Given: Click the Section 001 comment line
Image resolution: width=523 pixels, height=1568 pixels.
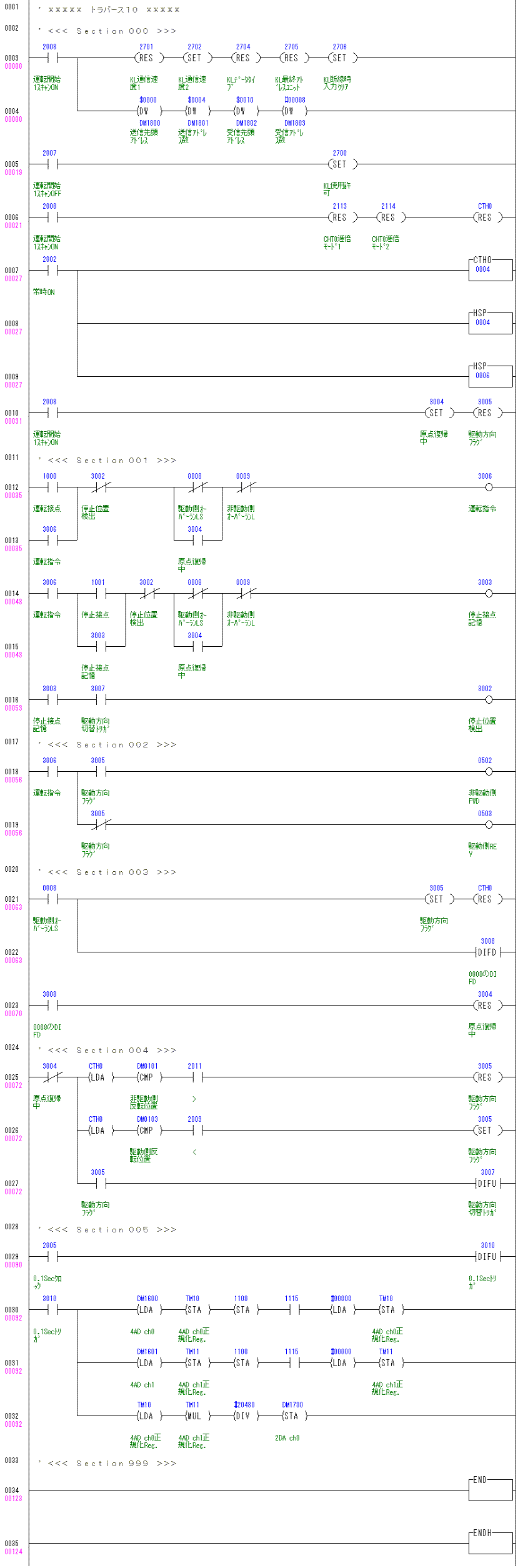Looking at the screenshot, I should pyautogui.click(x=107, y=460).
